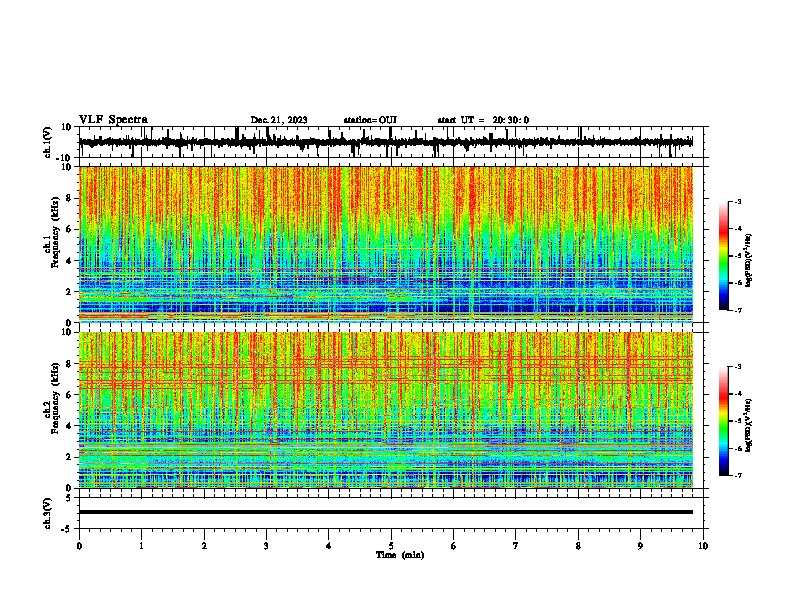This screenshot has height=612, width=792.
Task: Click the "-3" label on ch.1 color bar
Action: tap(738, 202)
